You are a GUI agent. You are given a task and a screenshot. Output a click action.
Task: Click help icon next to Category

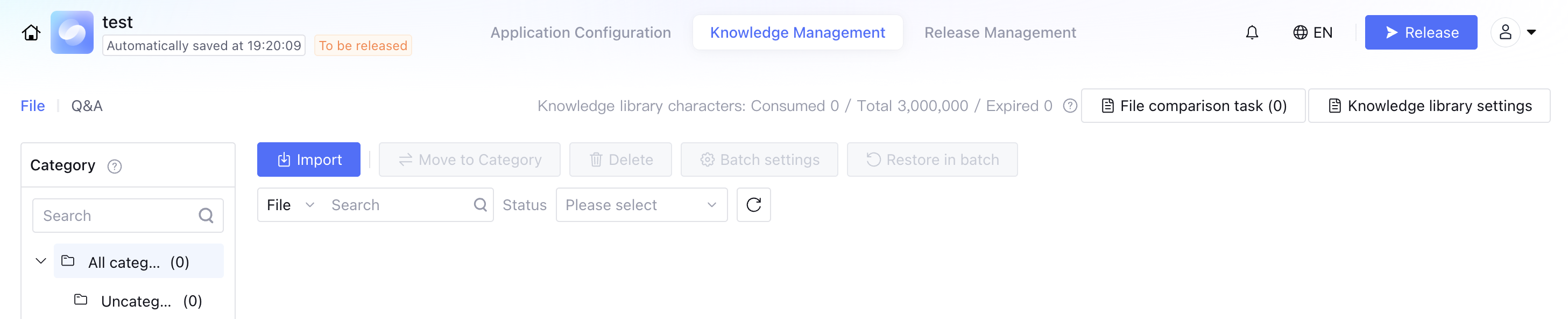115,166
